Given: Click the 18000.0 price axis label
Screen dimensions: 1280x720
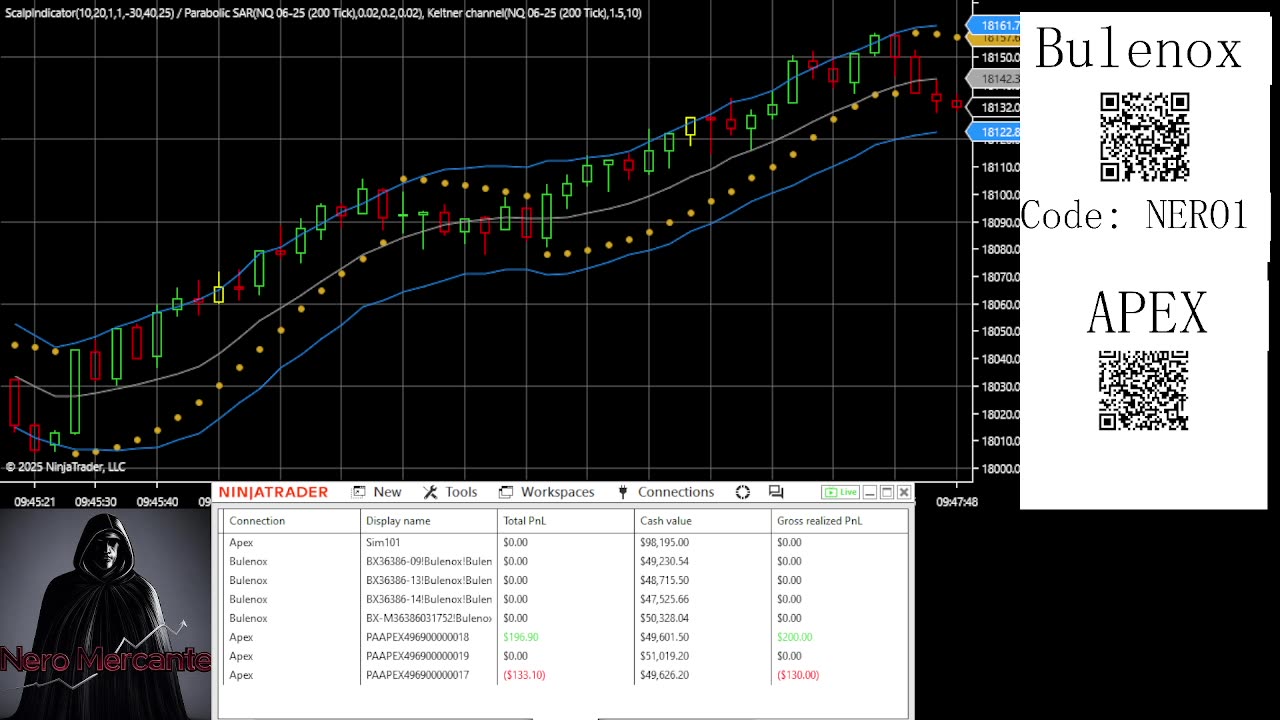Looking at the screenshot, I should 1000,469.
